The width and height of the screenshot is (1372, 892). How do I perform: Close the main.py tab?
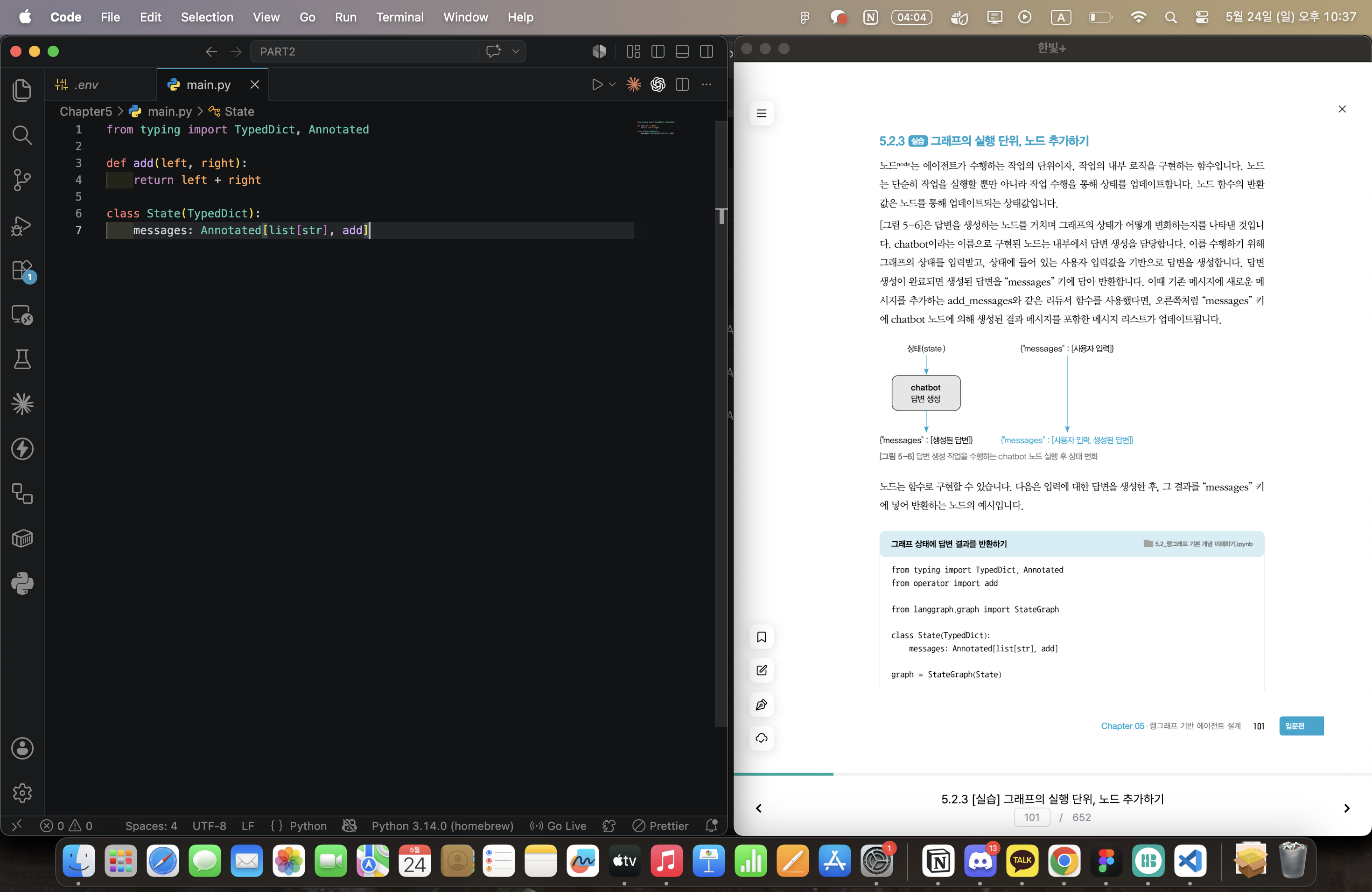pyautogui.click(x=254, y=85)
